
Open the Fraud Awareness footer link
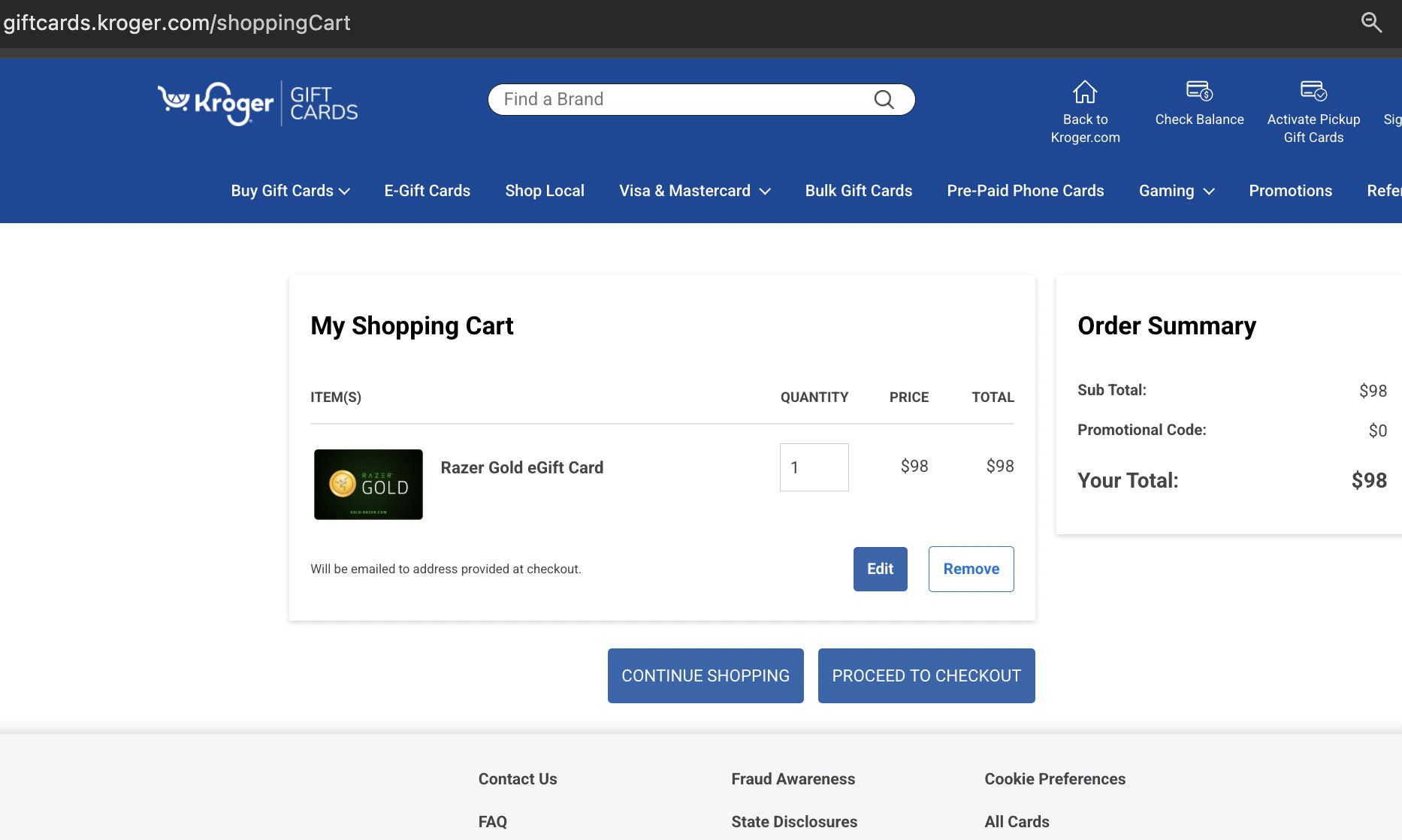click(793, 779)
